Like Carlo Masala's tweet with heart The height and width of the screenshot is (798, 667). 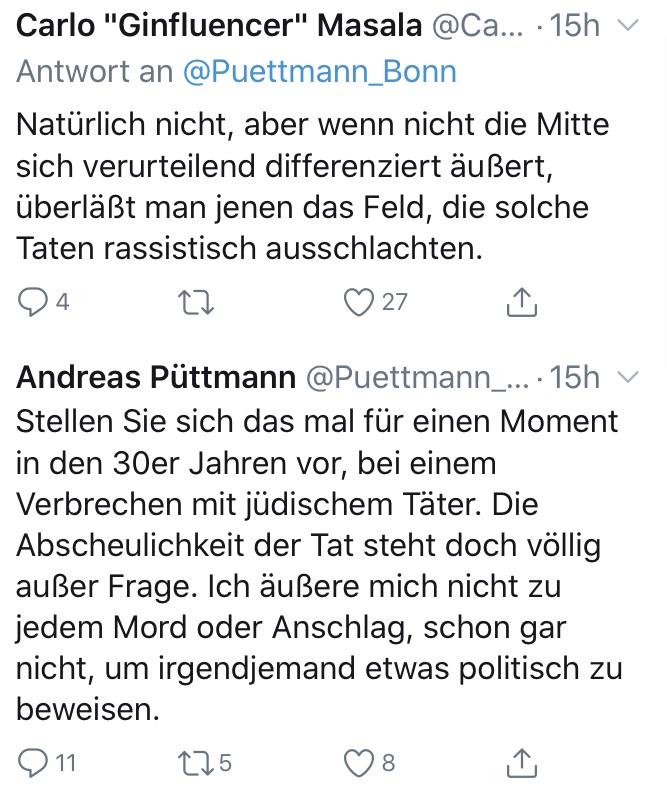358,301
